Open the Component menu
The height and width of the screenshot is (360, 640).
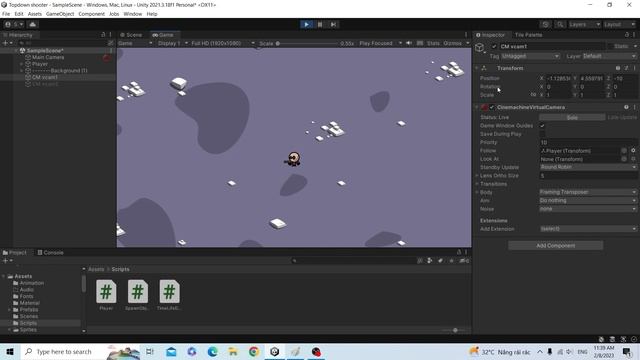[91, 14]
